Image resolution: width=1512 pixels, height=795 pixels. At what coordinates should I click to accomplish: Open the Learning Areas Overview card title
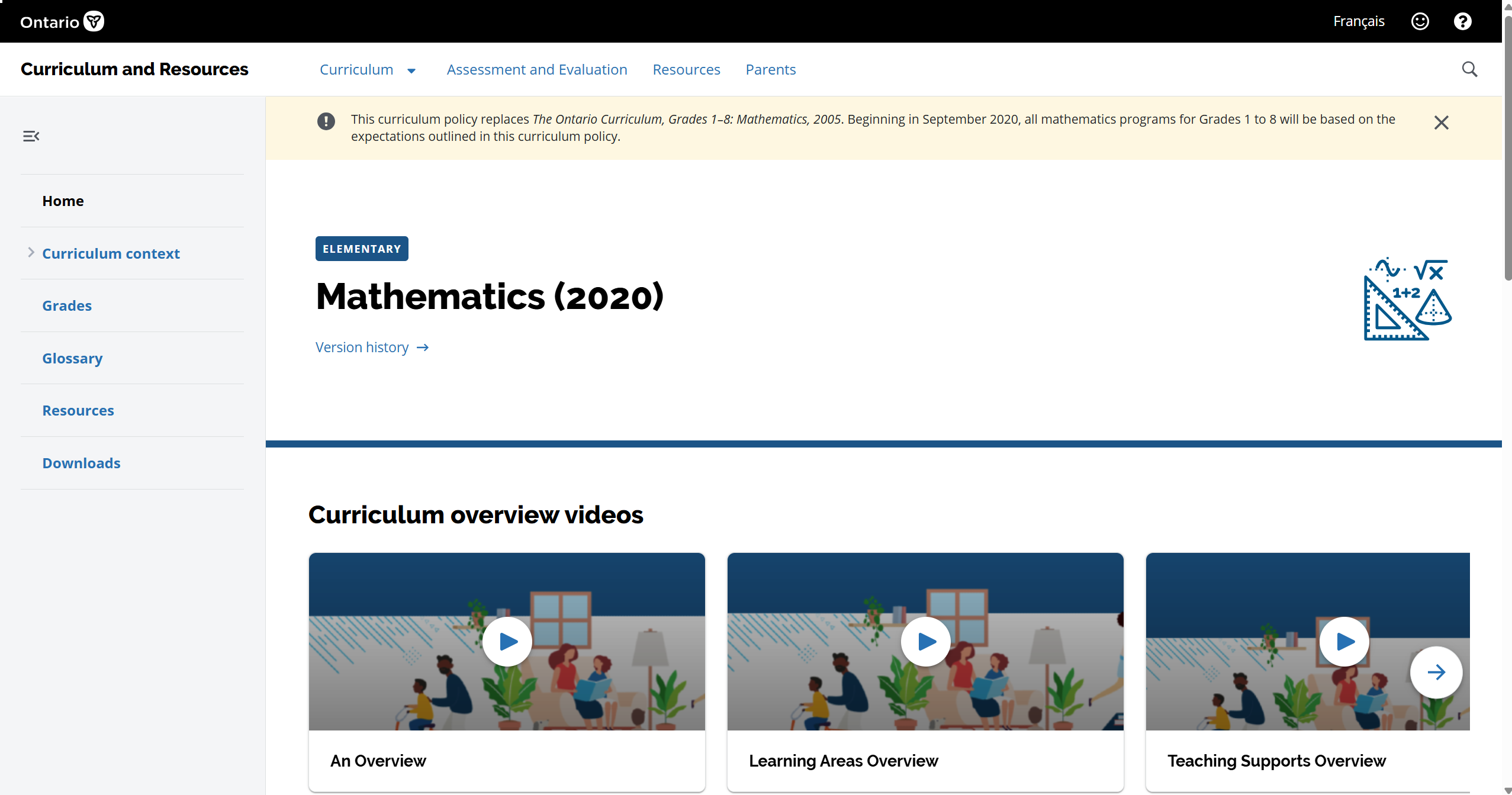point(844,761)
